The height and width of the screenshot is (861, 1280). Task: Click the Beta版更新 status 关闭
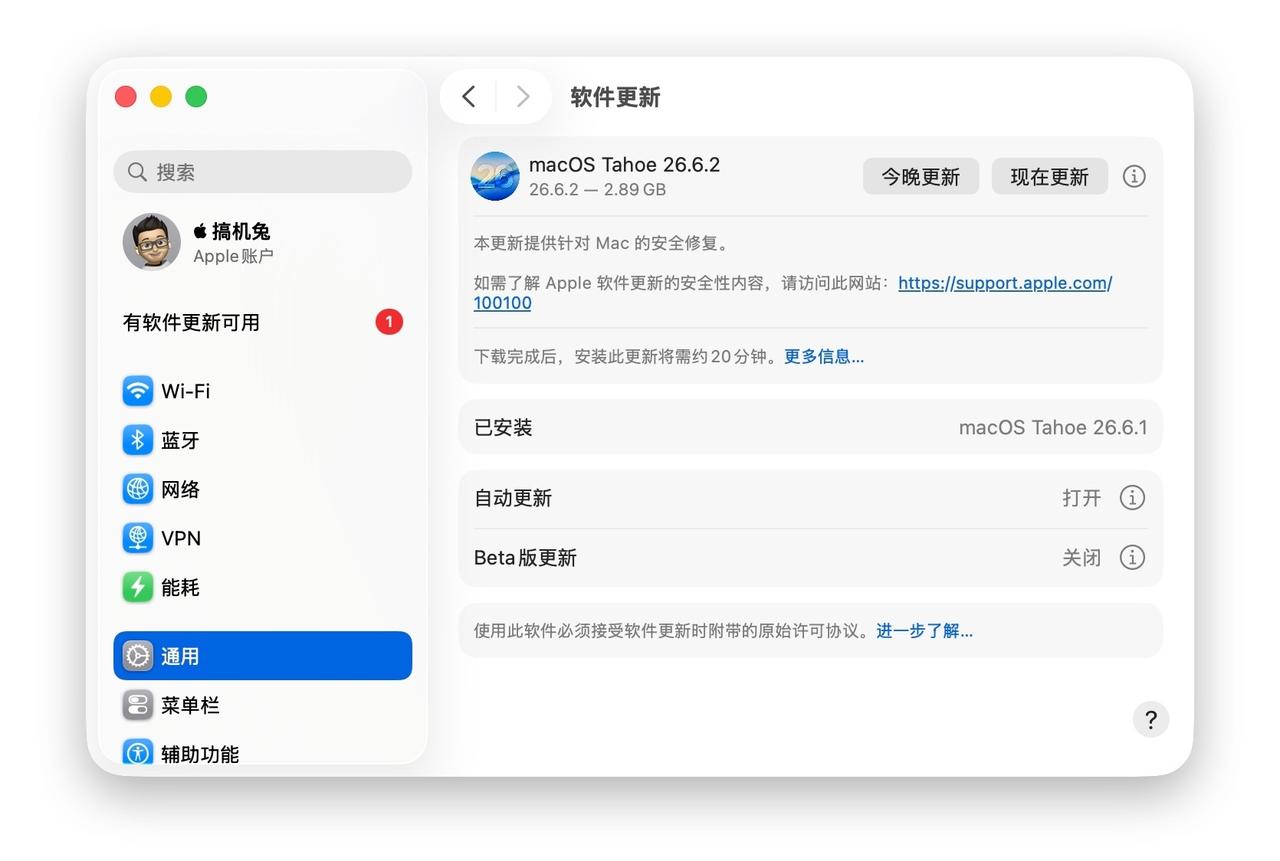pyautogui.click(x=1081, y=557)
